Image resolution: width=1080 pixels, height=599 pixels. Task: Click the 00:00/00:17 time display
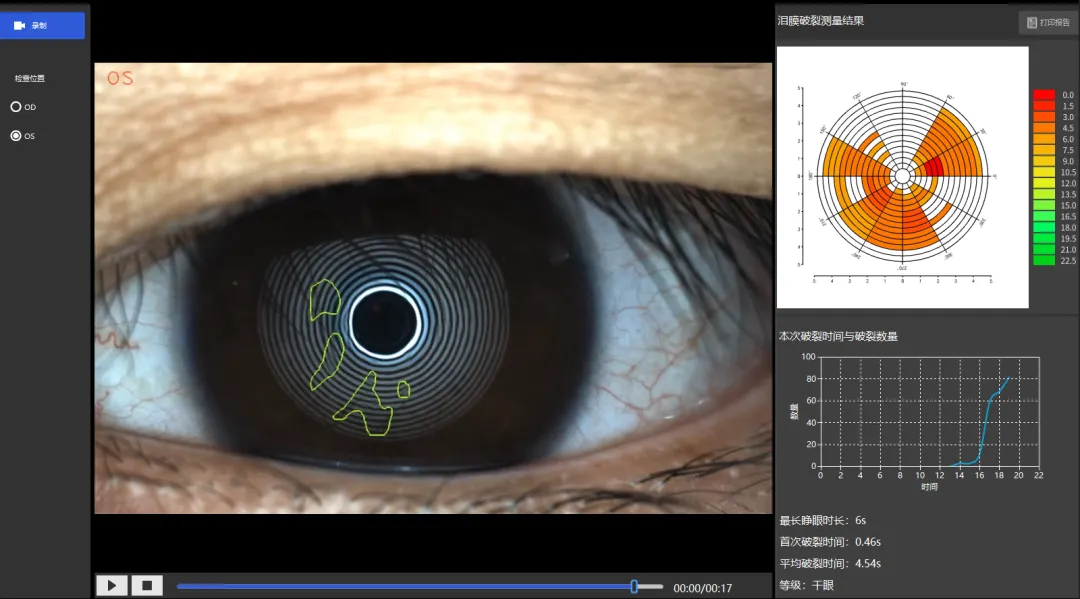tap(703, 588)
